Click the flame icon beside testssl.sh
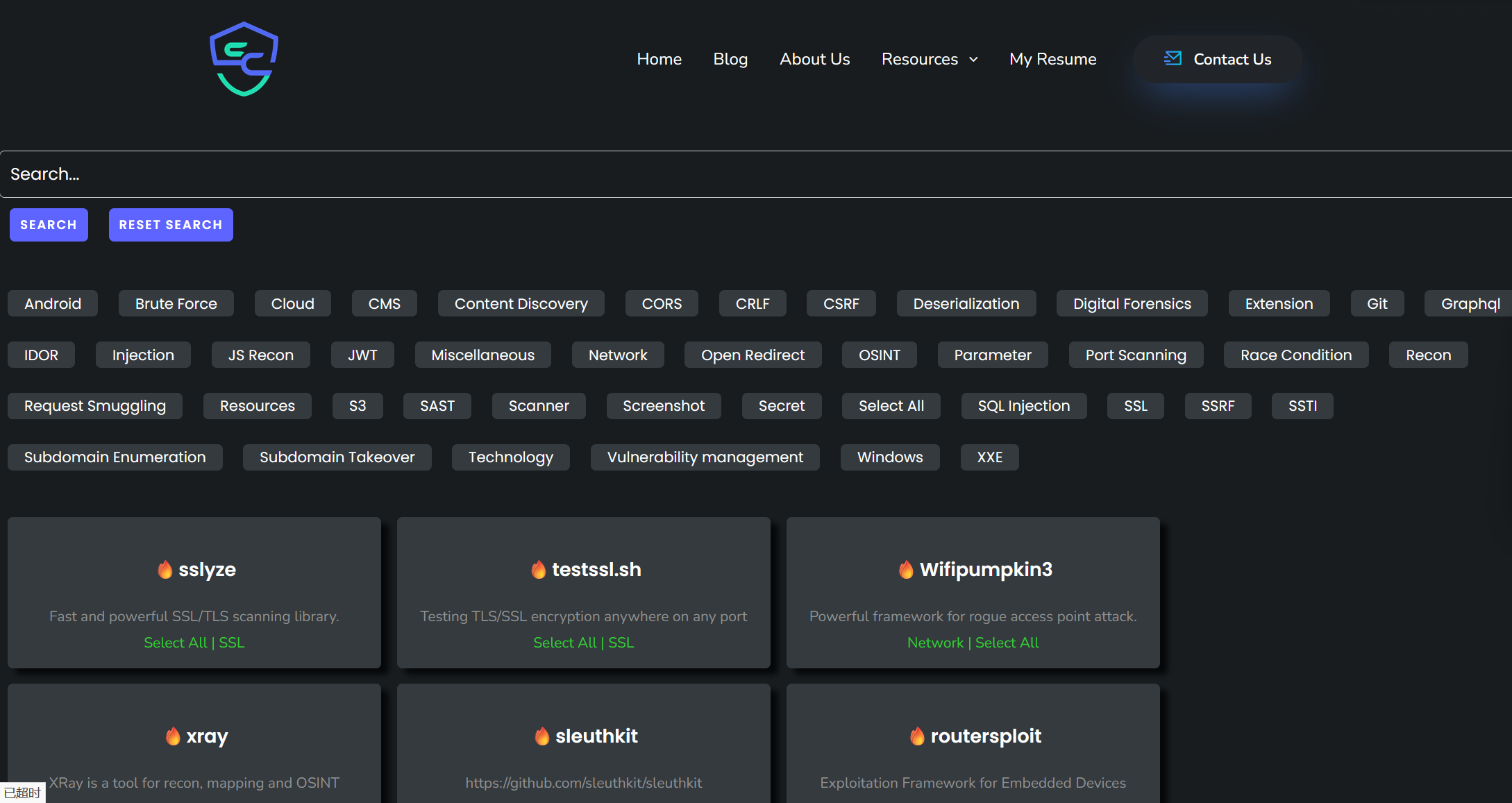1512x803 pixels. [x=538, y=570]
